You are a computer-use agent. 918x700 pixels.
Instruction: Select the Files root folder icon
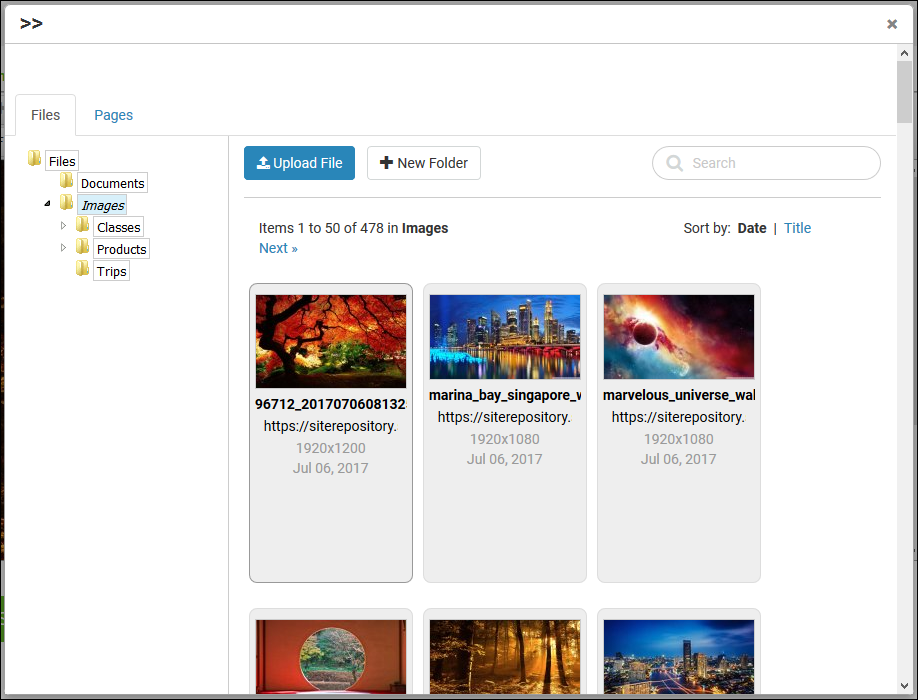click(x=34, y=160)
